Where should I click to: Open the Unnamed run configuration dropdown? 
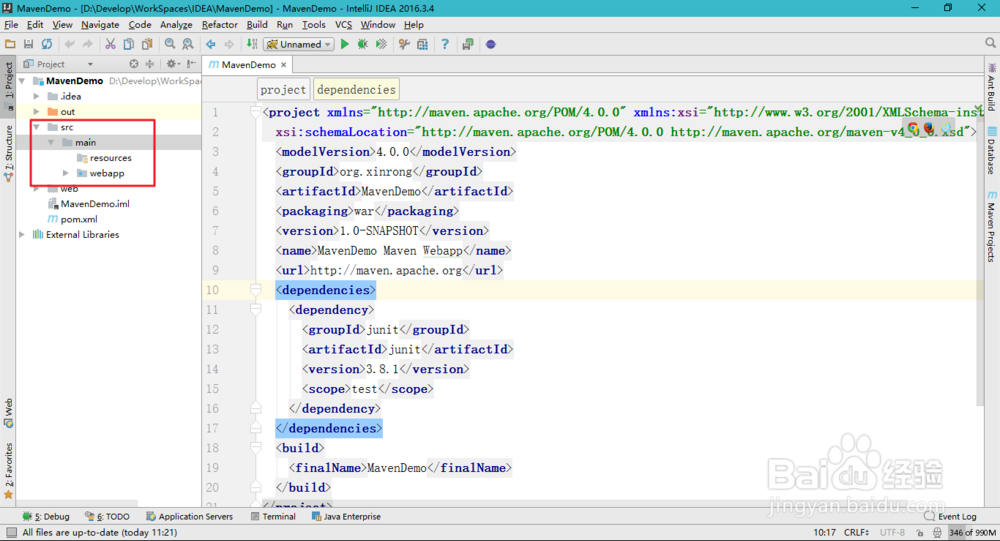(299, 44)
